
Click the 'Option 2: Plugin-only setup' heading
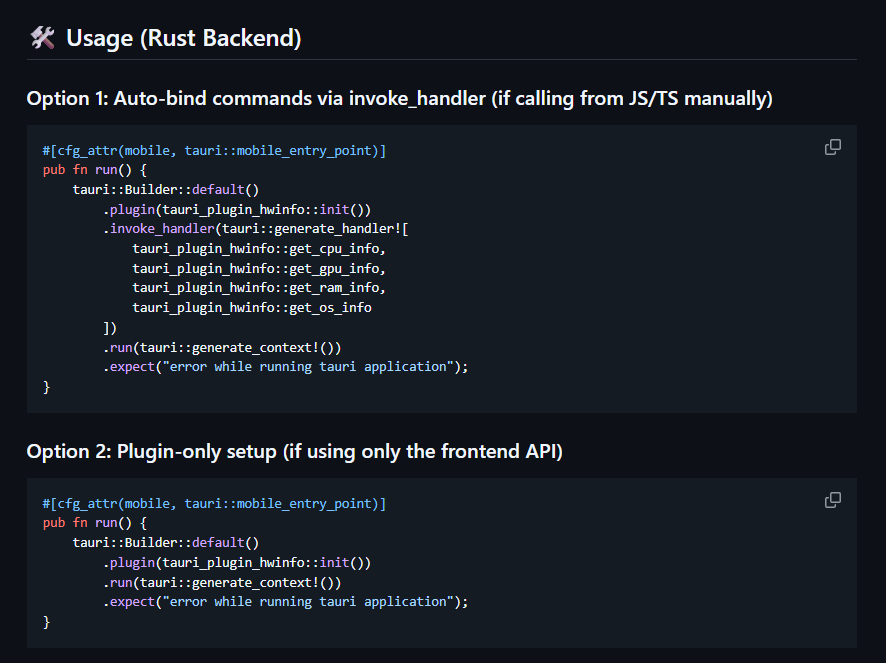tap(294, 452)
